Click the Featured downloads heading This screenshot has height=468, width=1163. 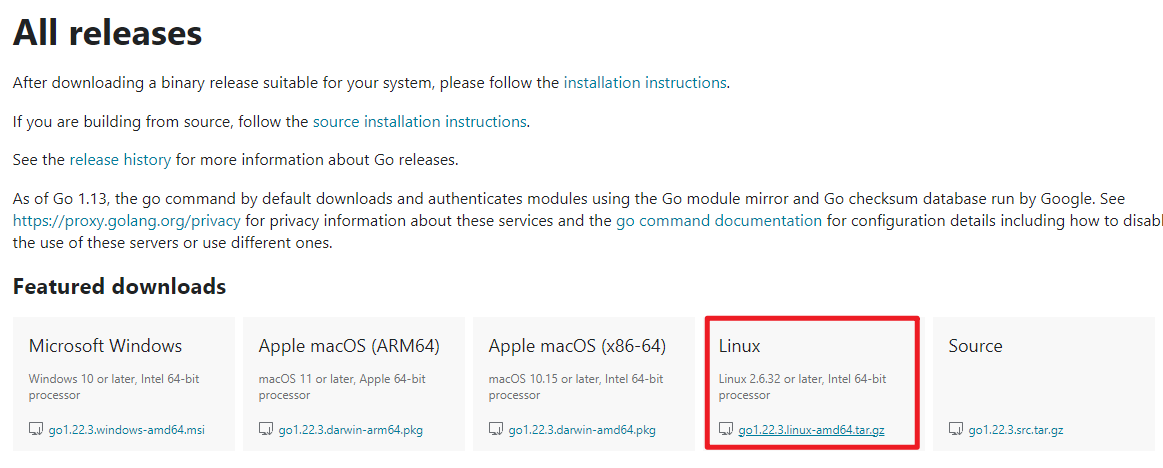pos(119,286)
